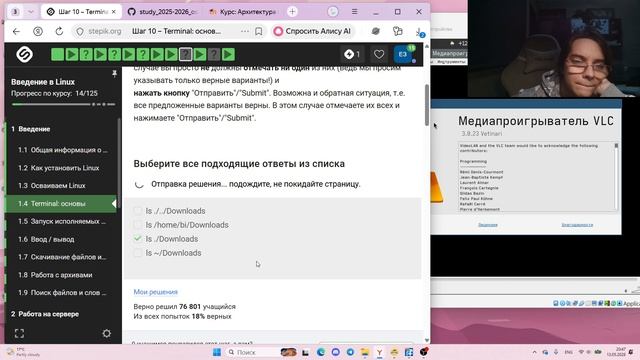Click 'Благодарности' link in VLC window
Viewport: 640px width, 360px height.
click(577, 224)
